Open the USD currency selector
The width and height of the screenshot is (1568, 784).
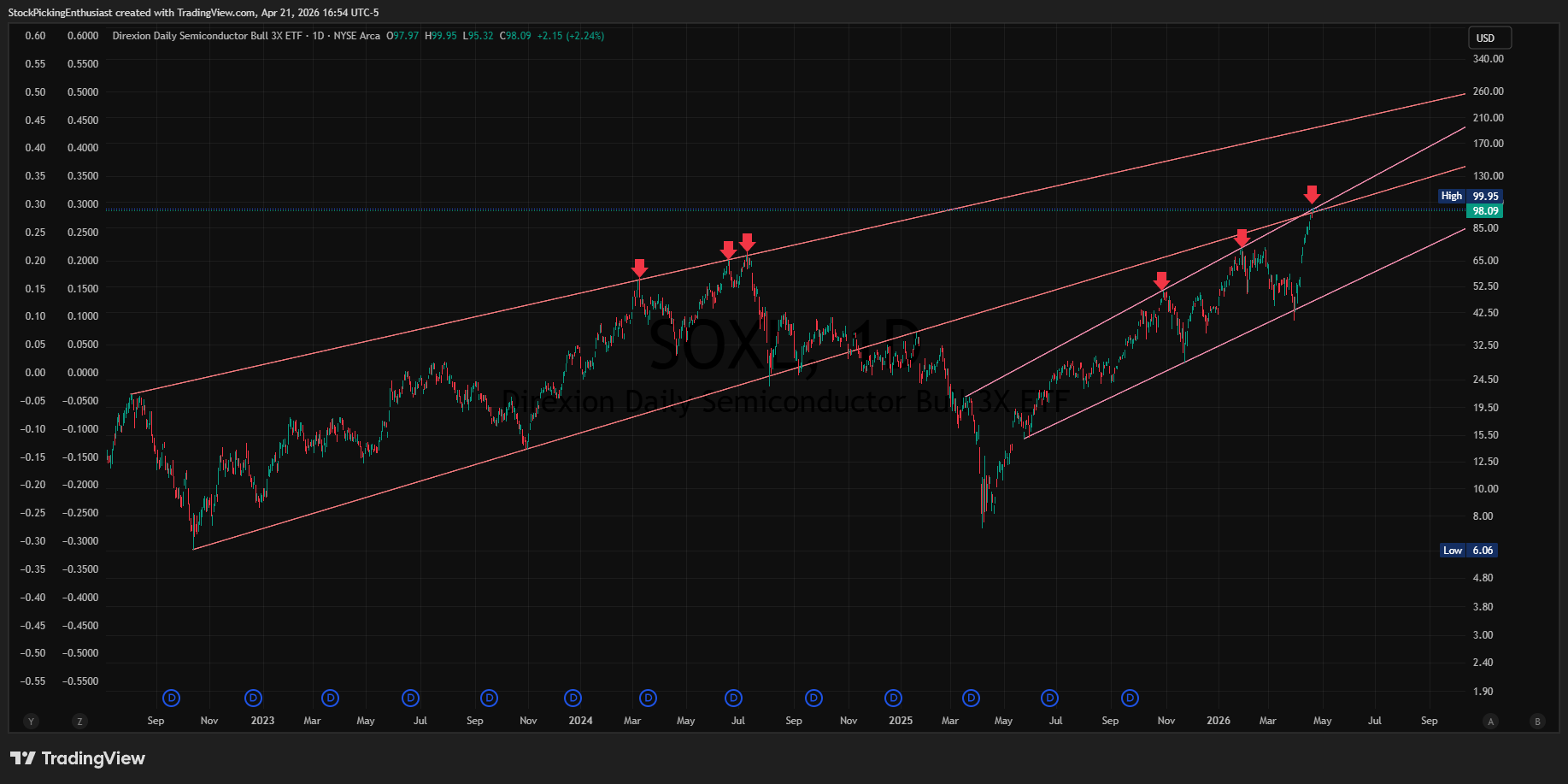[x=1489, y=38]
